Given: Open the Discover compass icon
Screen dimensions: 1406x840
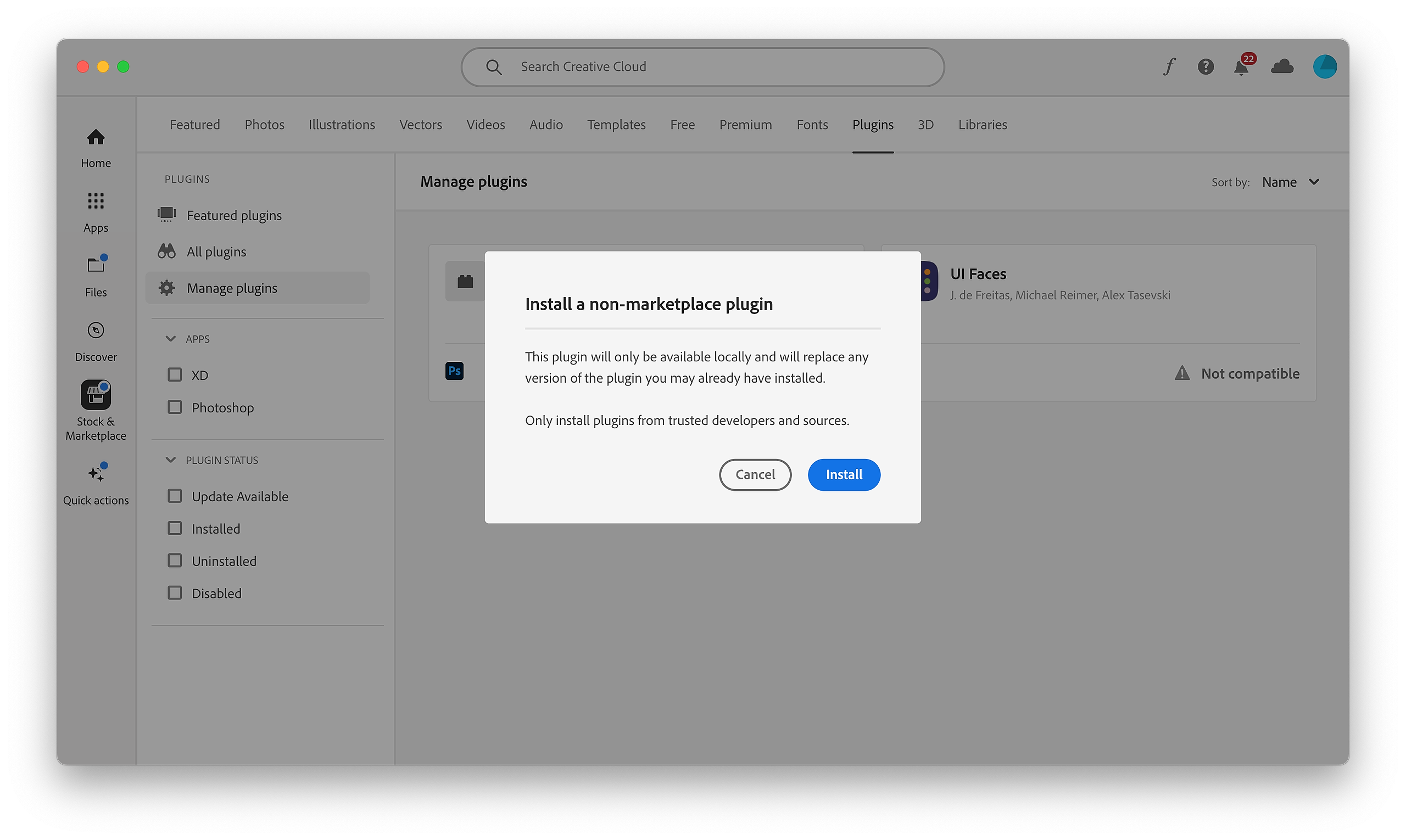Looking at the screenshot, I should [x=96, y=341].
